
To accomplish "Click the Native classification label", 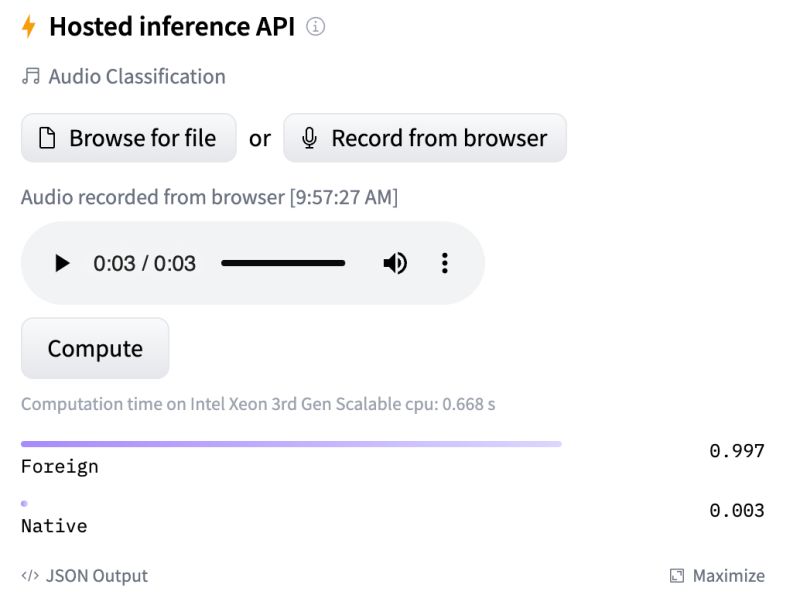I will (54, 526).
